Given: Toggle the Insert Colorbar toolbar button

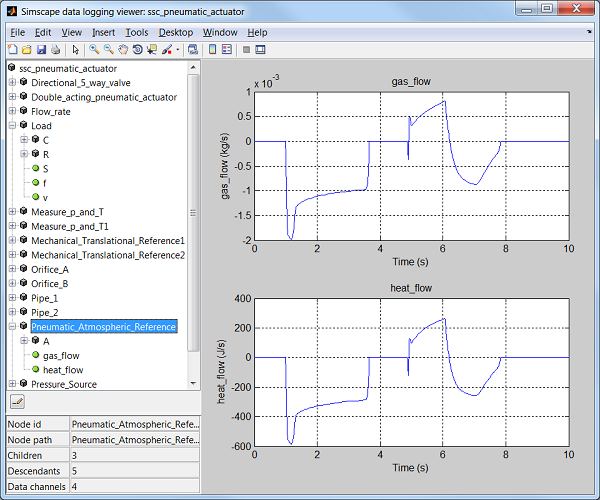Looking at the screenshot, I should tap(210, 49).
